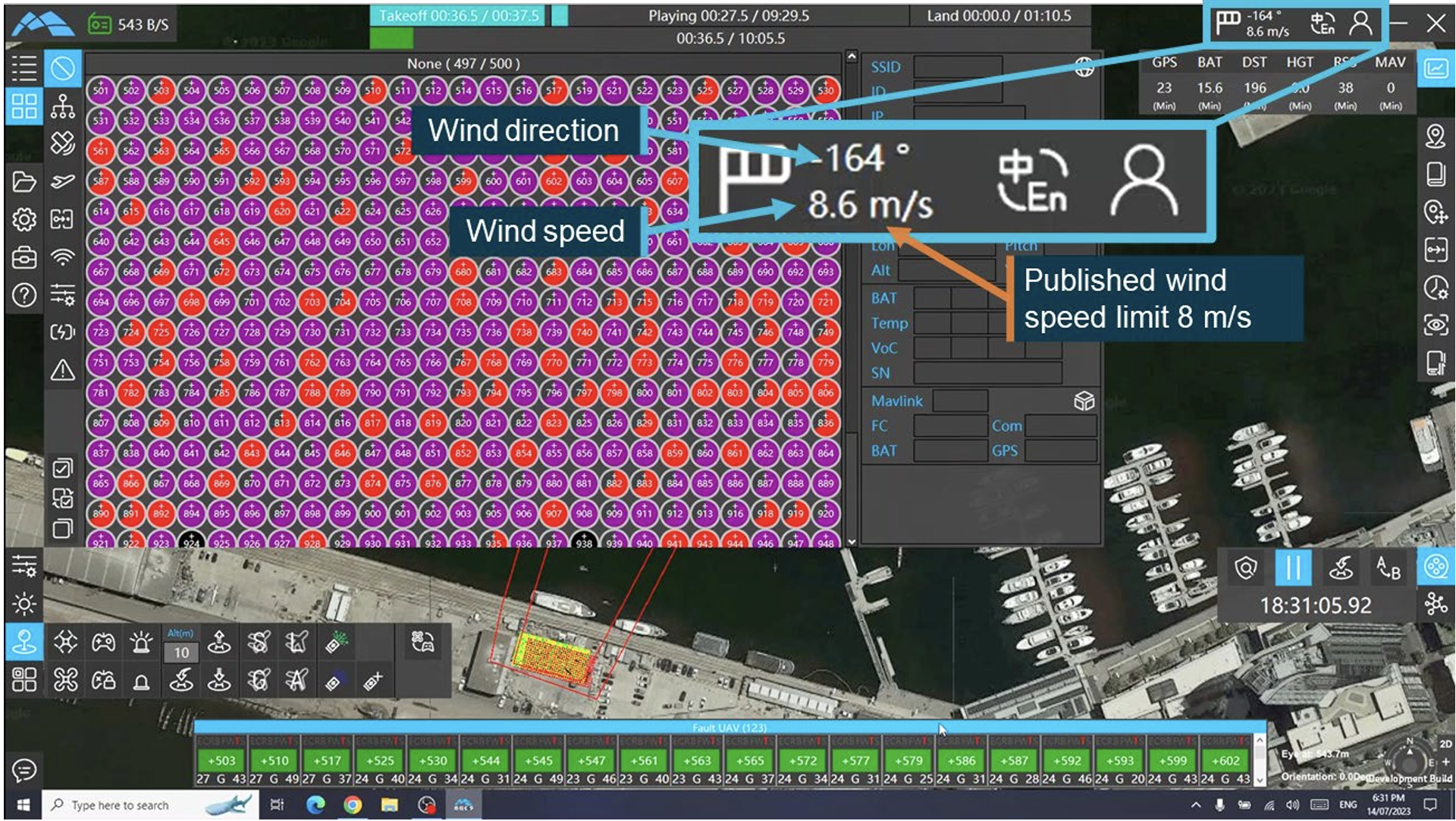Open the list view icon in left sidebar

[x=24, y=68]
